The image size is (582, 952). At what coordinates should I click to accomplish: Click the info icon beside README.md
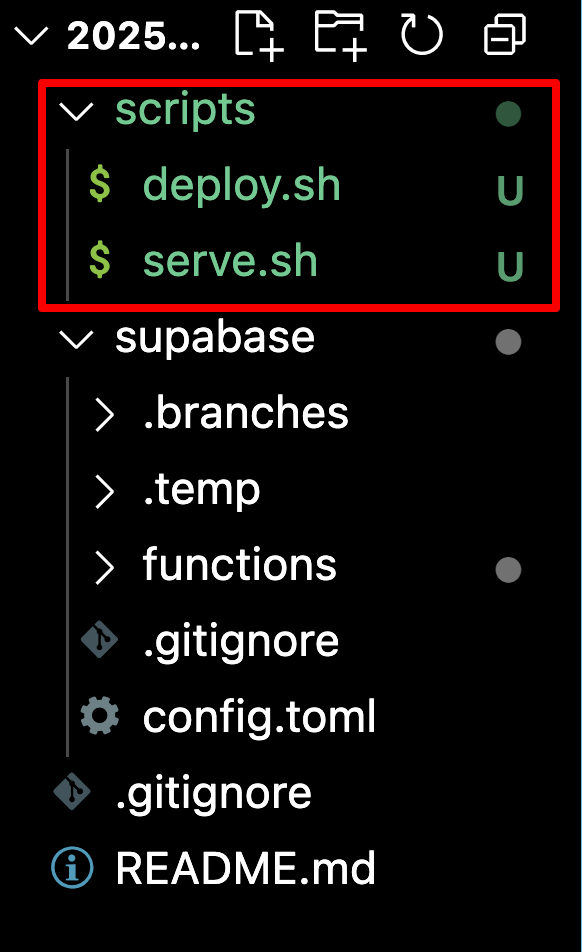click(x=72, y=868)
